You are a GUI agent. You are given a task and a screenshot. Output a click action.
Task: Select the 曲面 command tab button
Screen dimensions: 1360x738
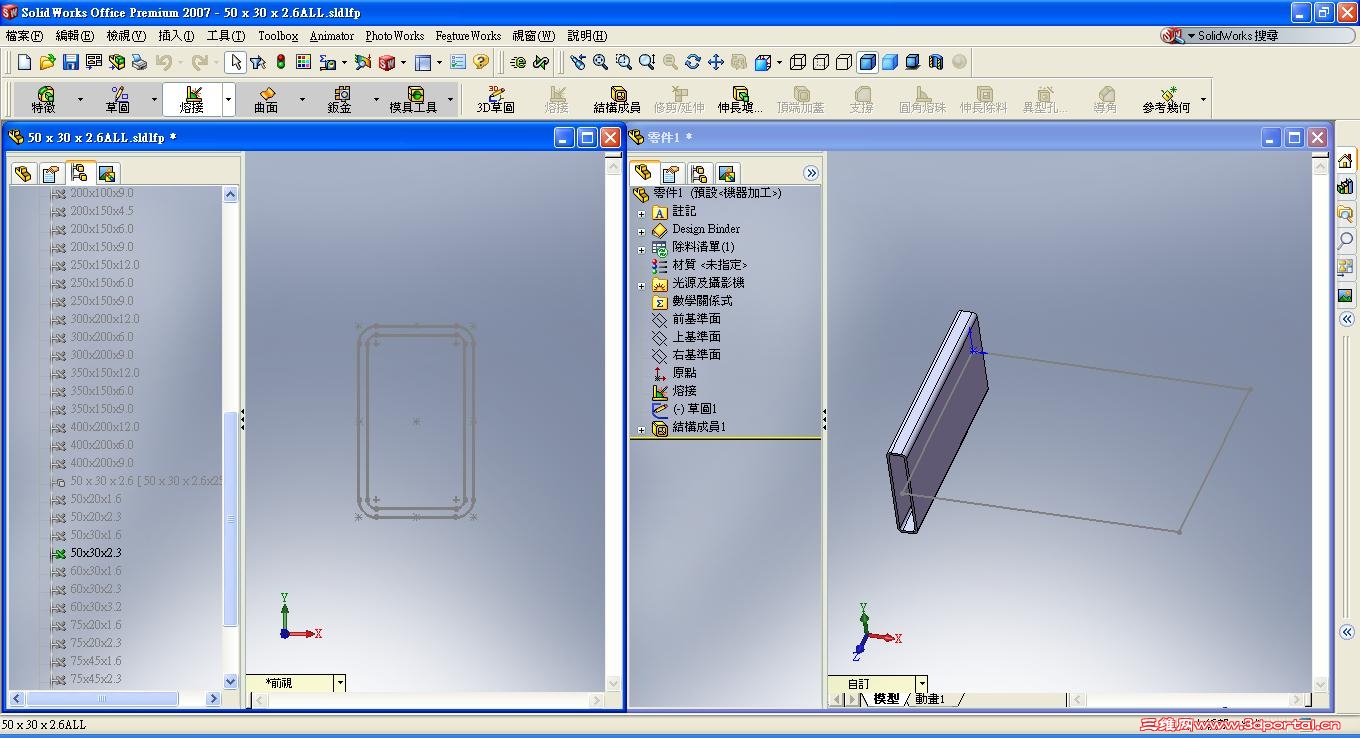tap(266, 100)
